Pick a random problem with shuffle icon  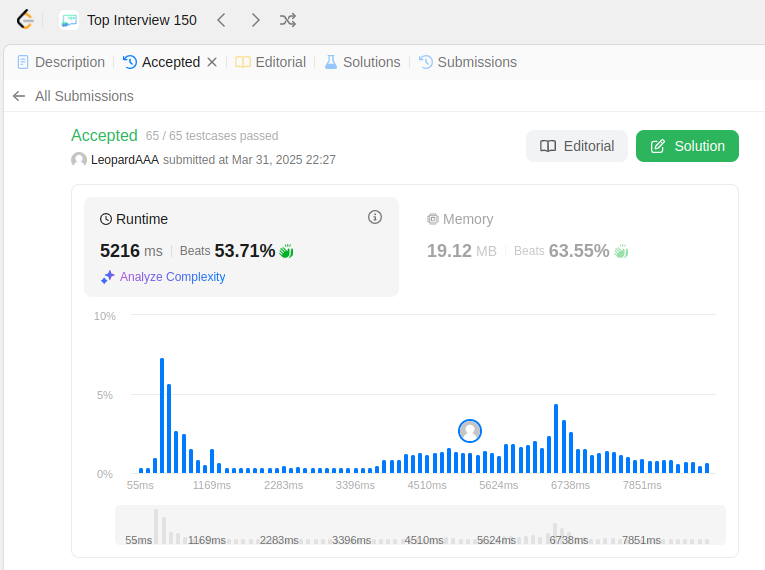288,20
